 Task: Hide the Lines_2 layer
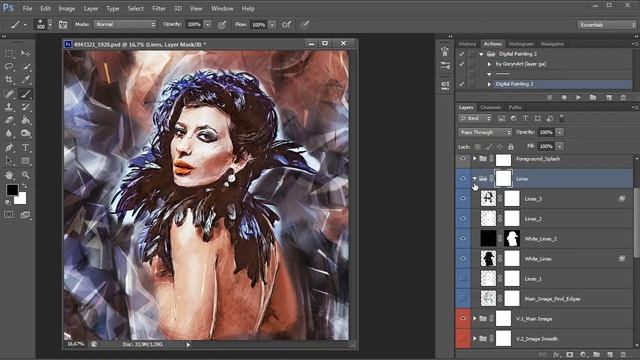463,219
